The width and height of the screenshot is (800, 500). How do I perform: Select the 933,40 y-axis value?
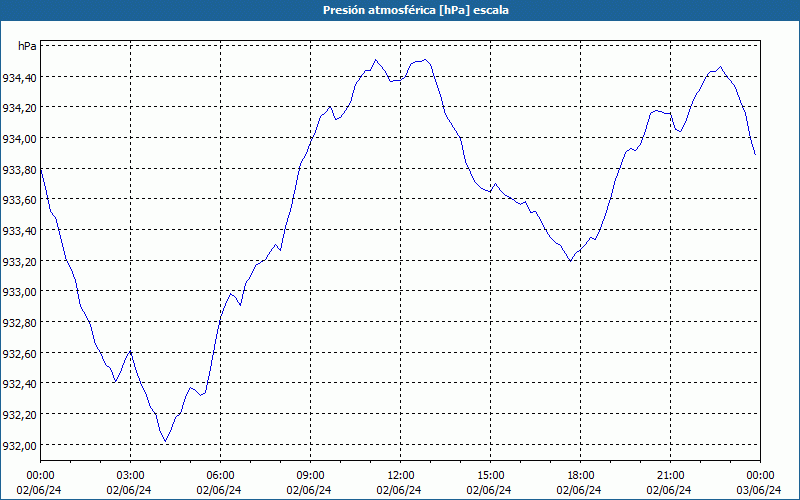click(19, 231)
